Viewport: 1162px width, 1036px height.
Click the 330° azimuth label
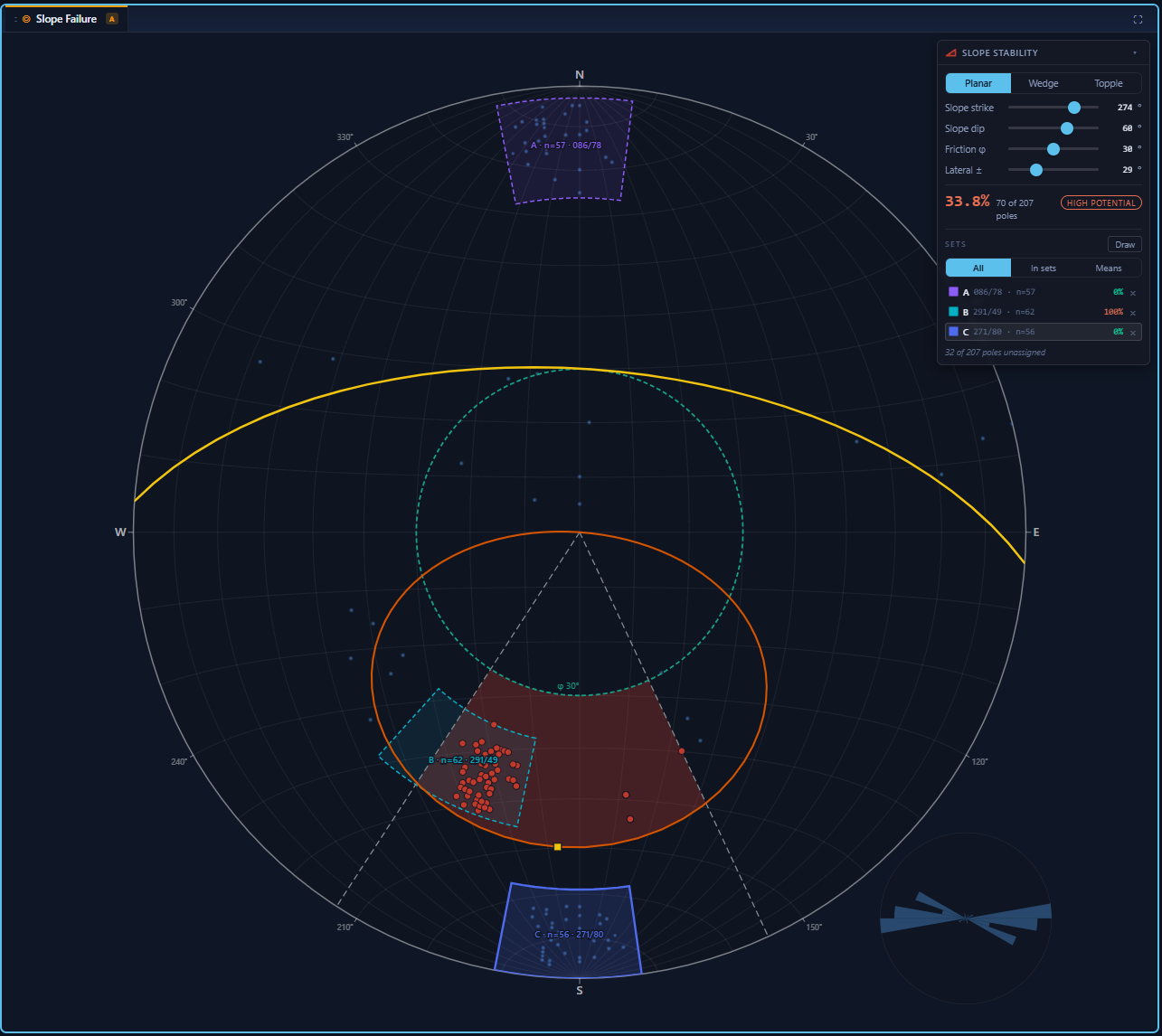pos(345,137)
